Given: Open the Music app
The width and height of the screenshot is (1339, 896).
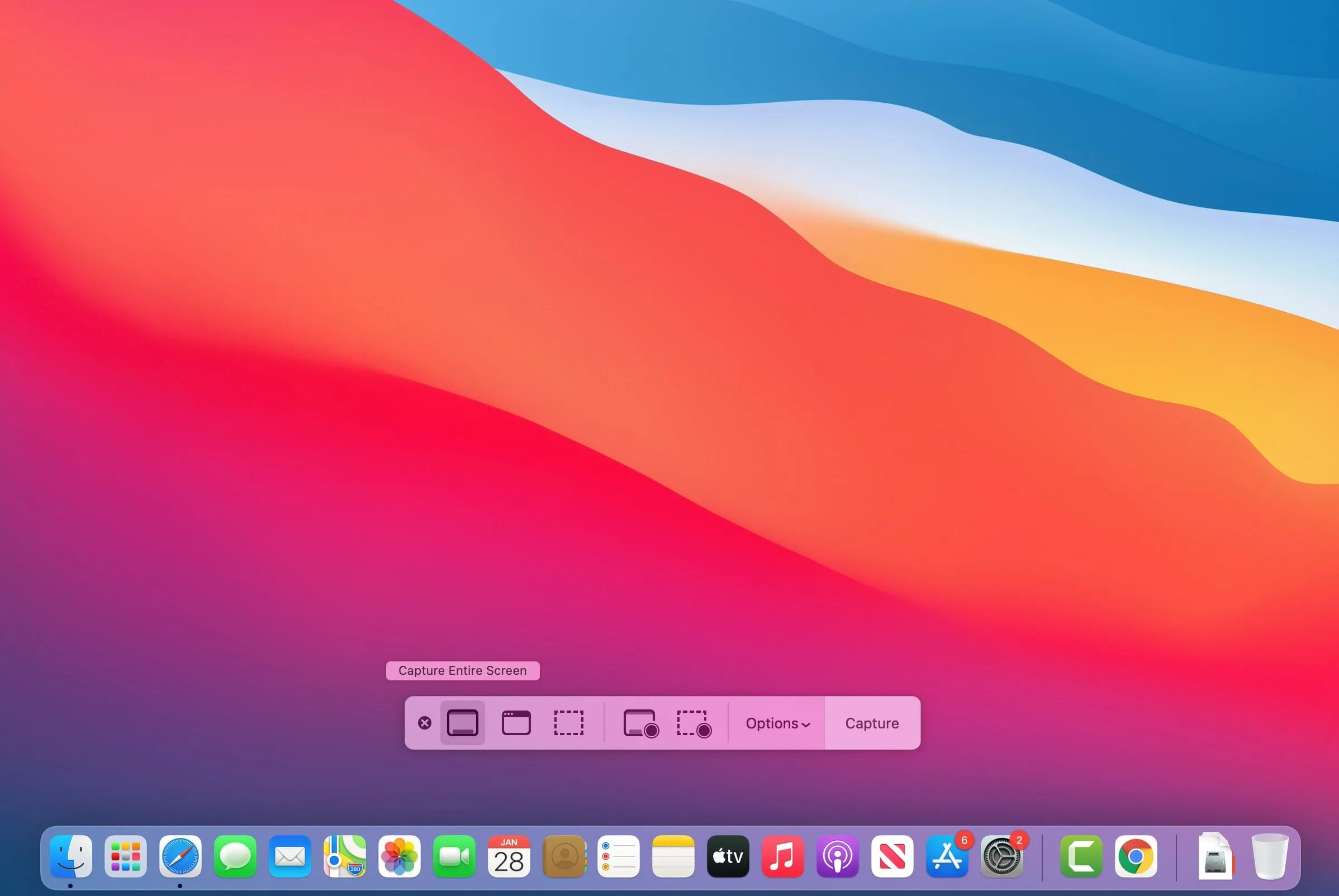Looking at the screenshot, I should point(783,856).
